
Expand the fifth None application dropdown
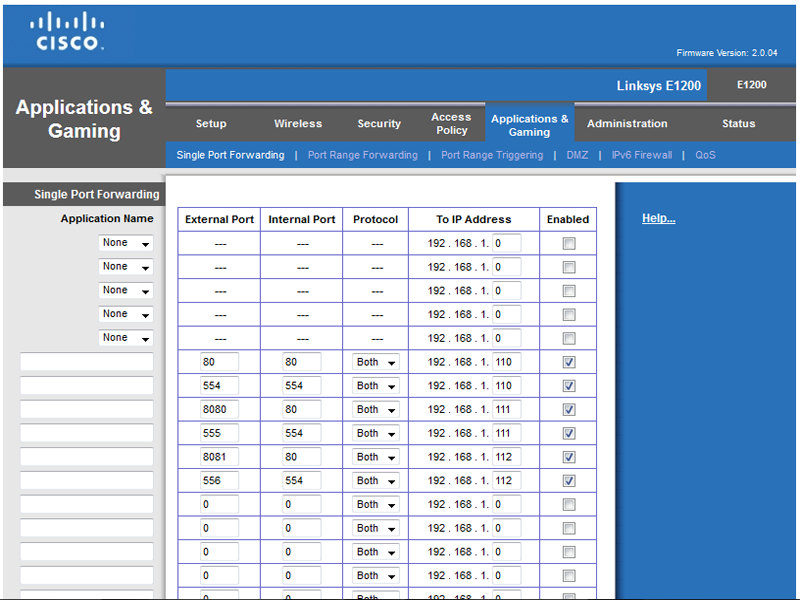point(126,338)
